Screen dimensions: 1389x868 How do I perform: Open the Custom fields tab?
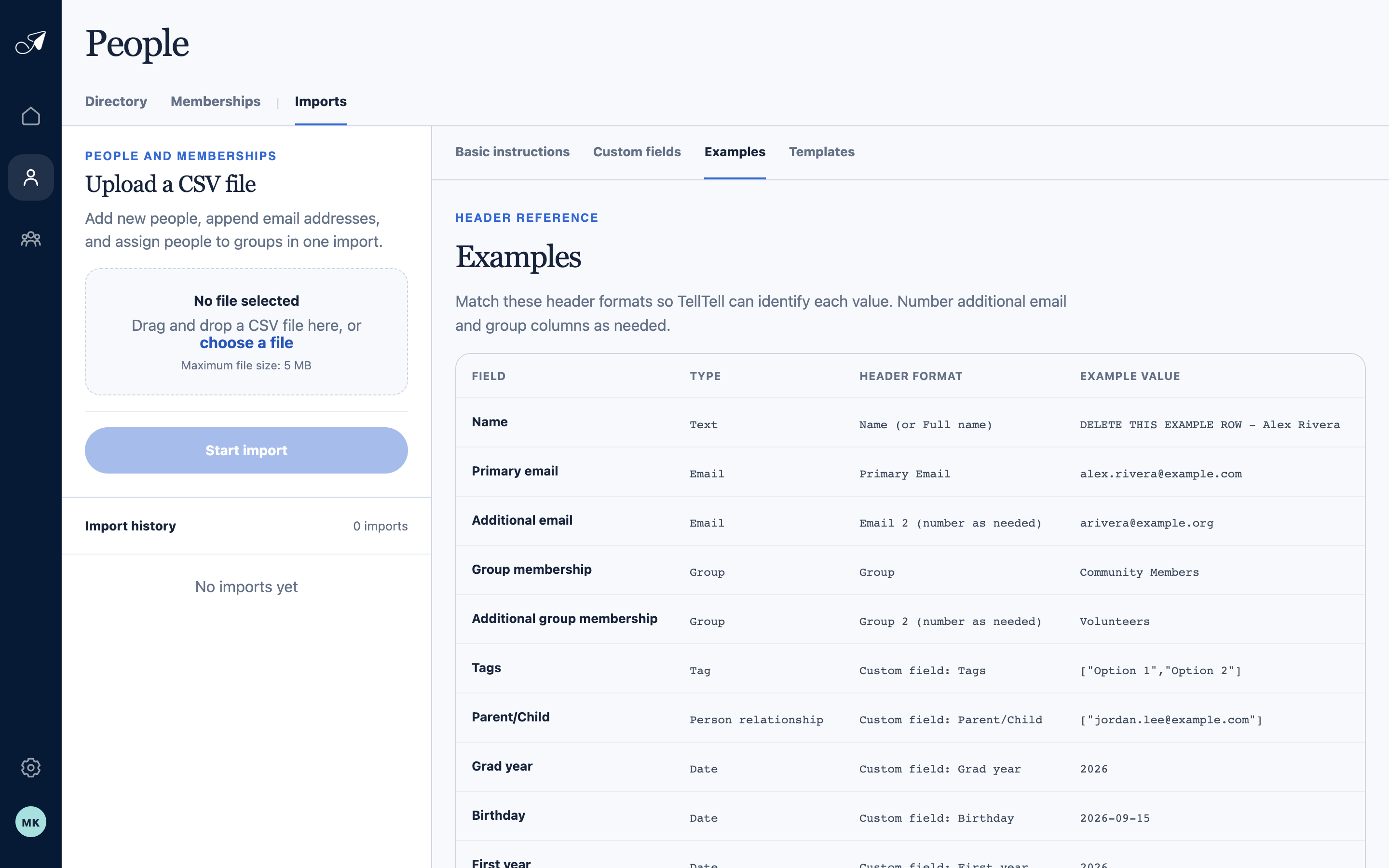coord(637,152)
